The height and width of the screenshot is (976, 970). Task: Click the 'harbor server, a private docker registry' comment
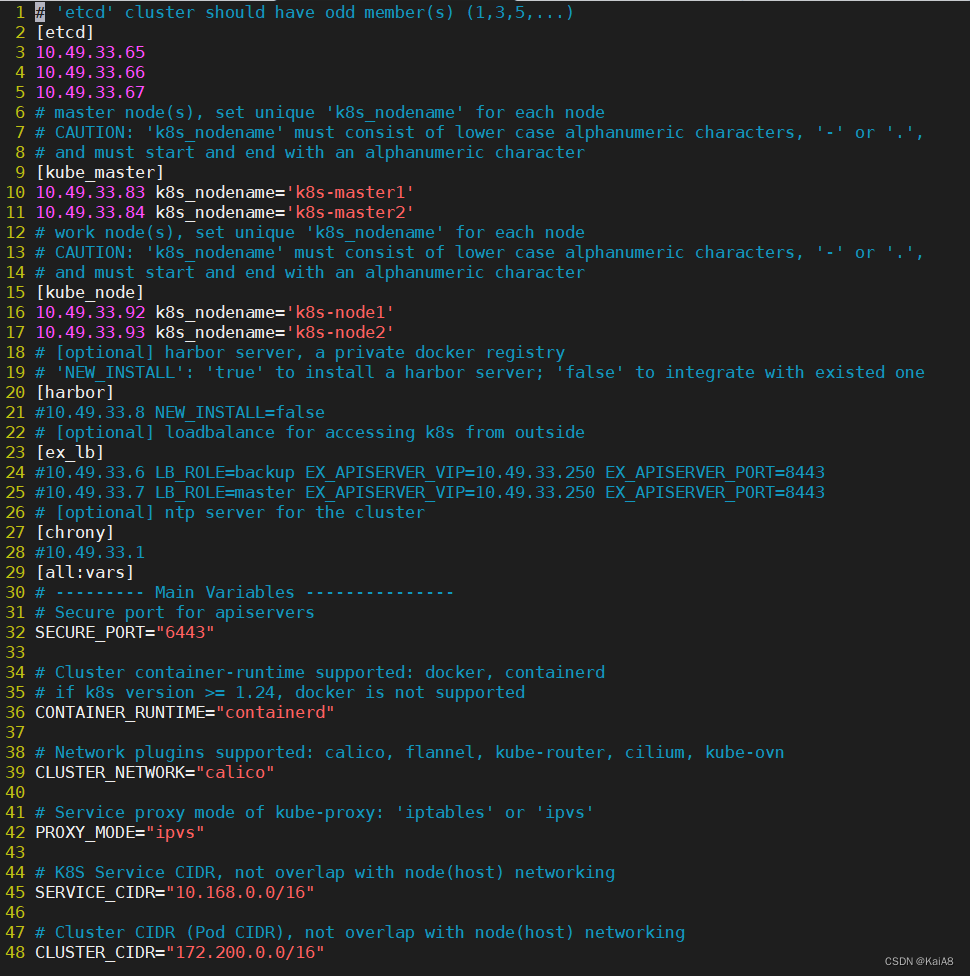[300, 352]
